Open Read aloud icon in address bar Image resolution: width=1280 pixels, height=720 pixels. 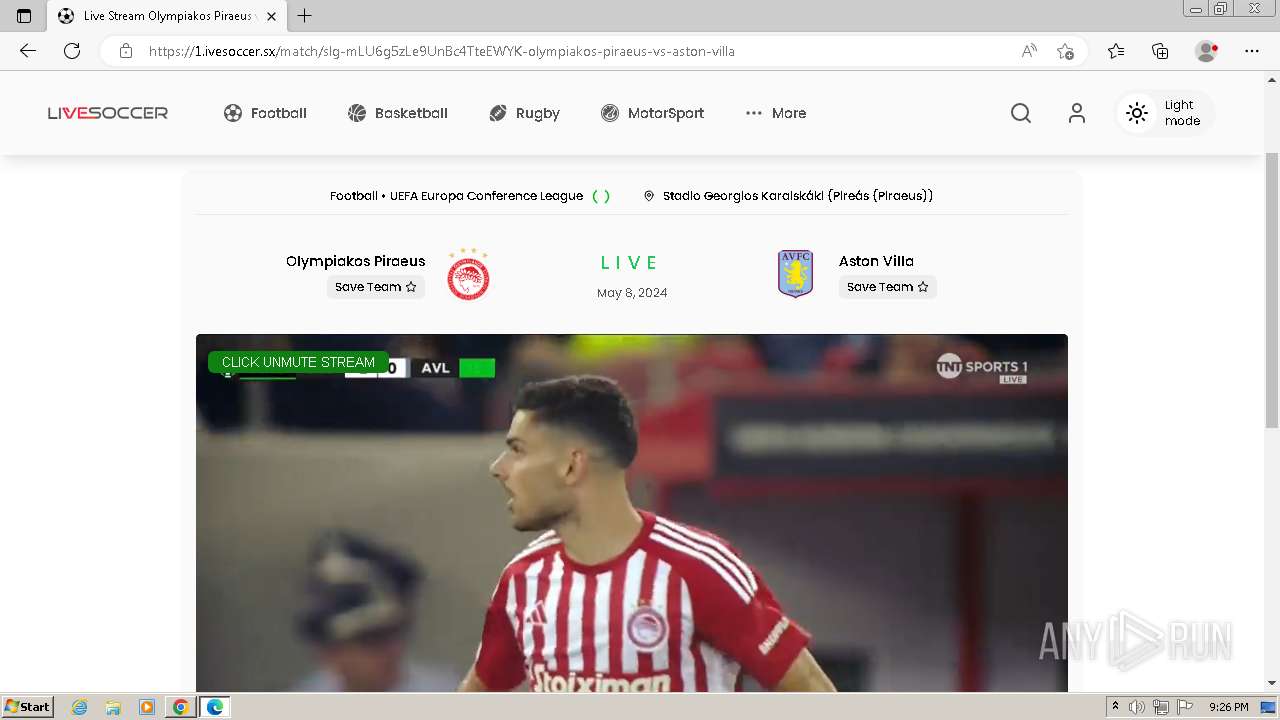(x=1029, y=51)
